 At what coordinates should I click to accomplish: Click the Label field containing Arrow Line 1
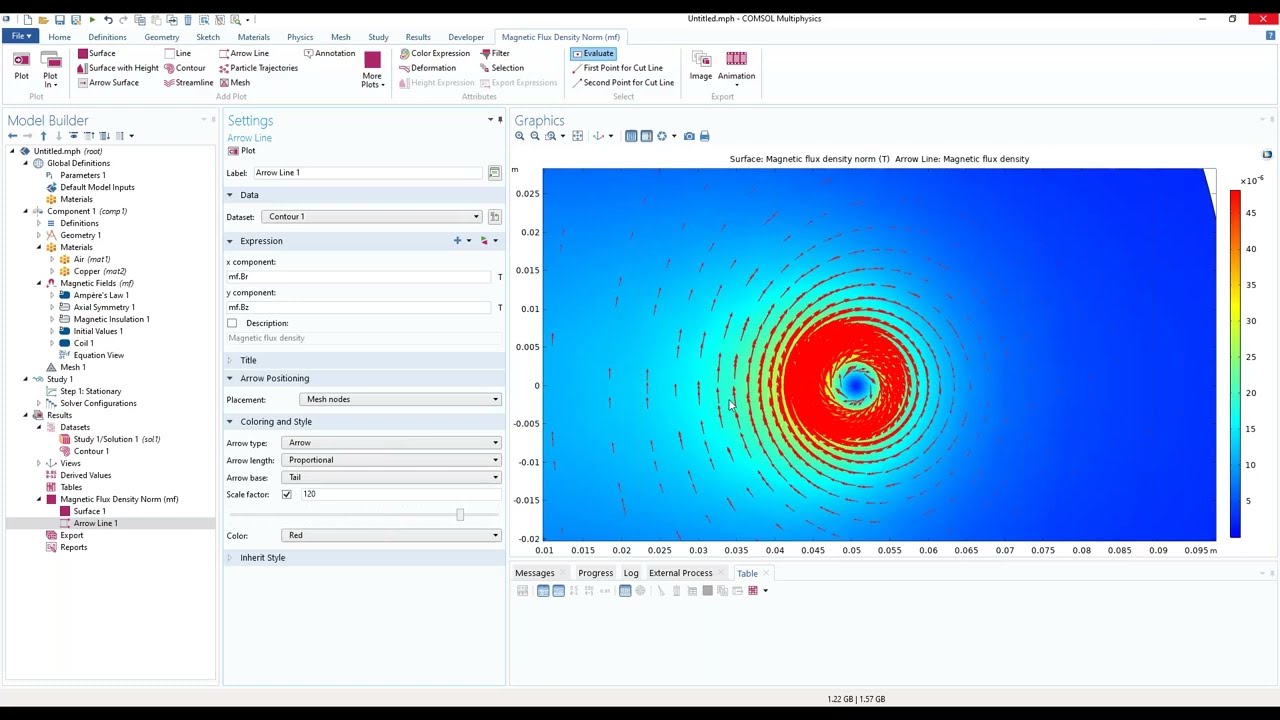tap(368, 173)
